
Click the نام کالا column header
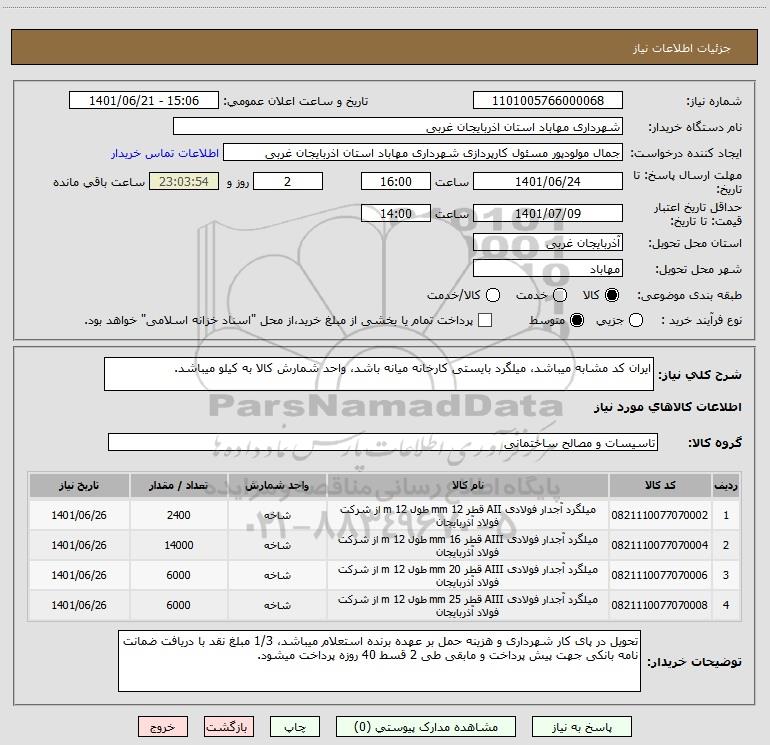click(468, 485)
